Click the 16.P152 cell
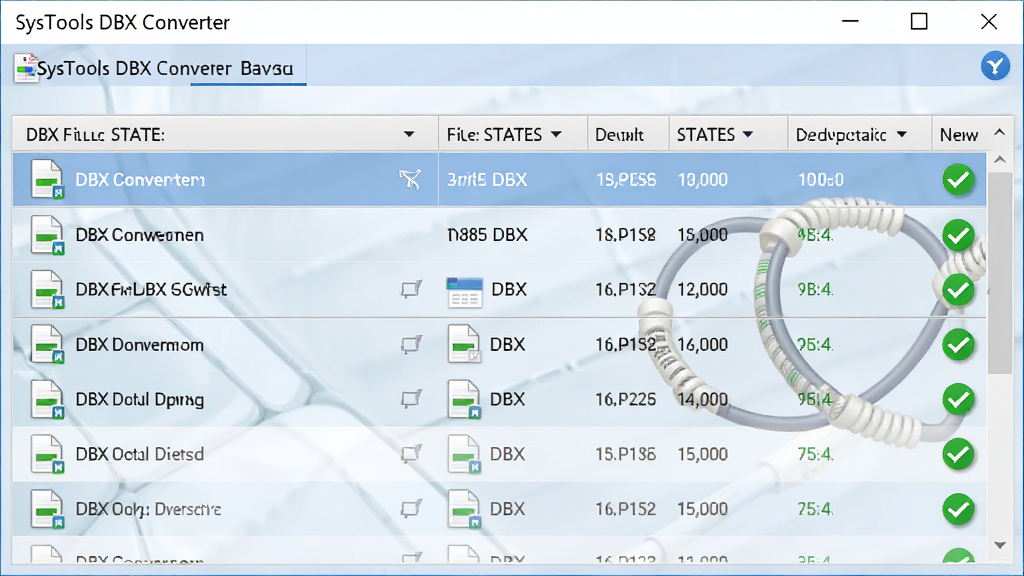Viewport: 1024px width, 576px height. click(x=626, y=509)
